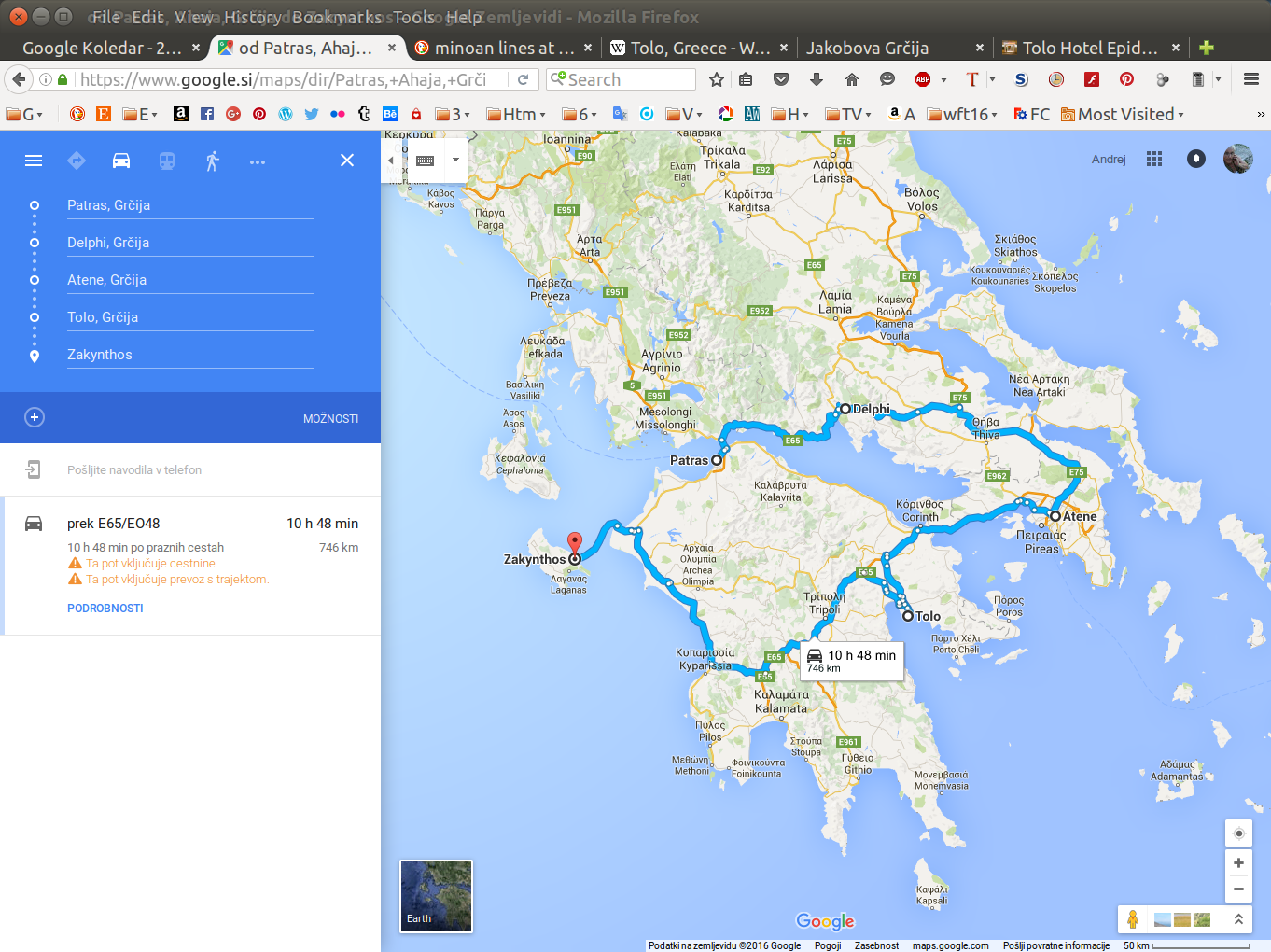
Task: Expand input tools dropdown arrow
Action: tap(455, 161)
